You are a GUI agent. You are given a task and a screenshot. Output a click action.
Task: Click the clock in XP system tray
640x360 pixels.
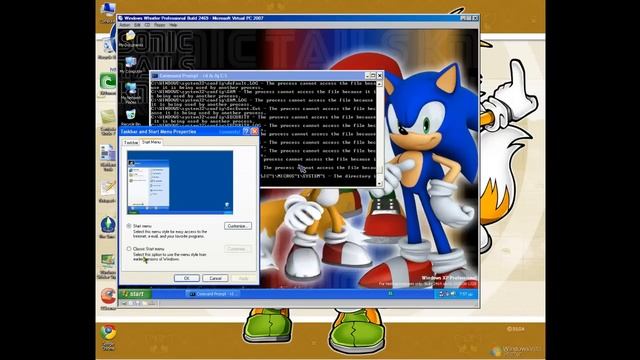click(x=466, y=294)
